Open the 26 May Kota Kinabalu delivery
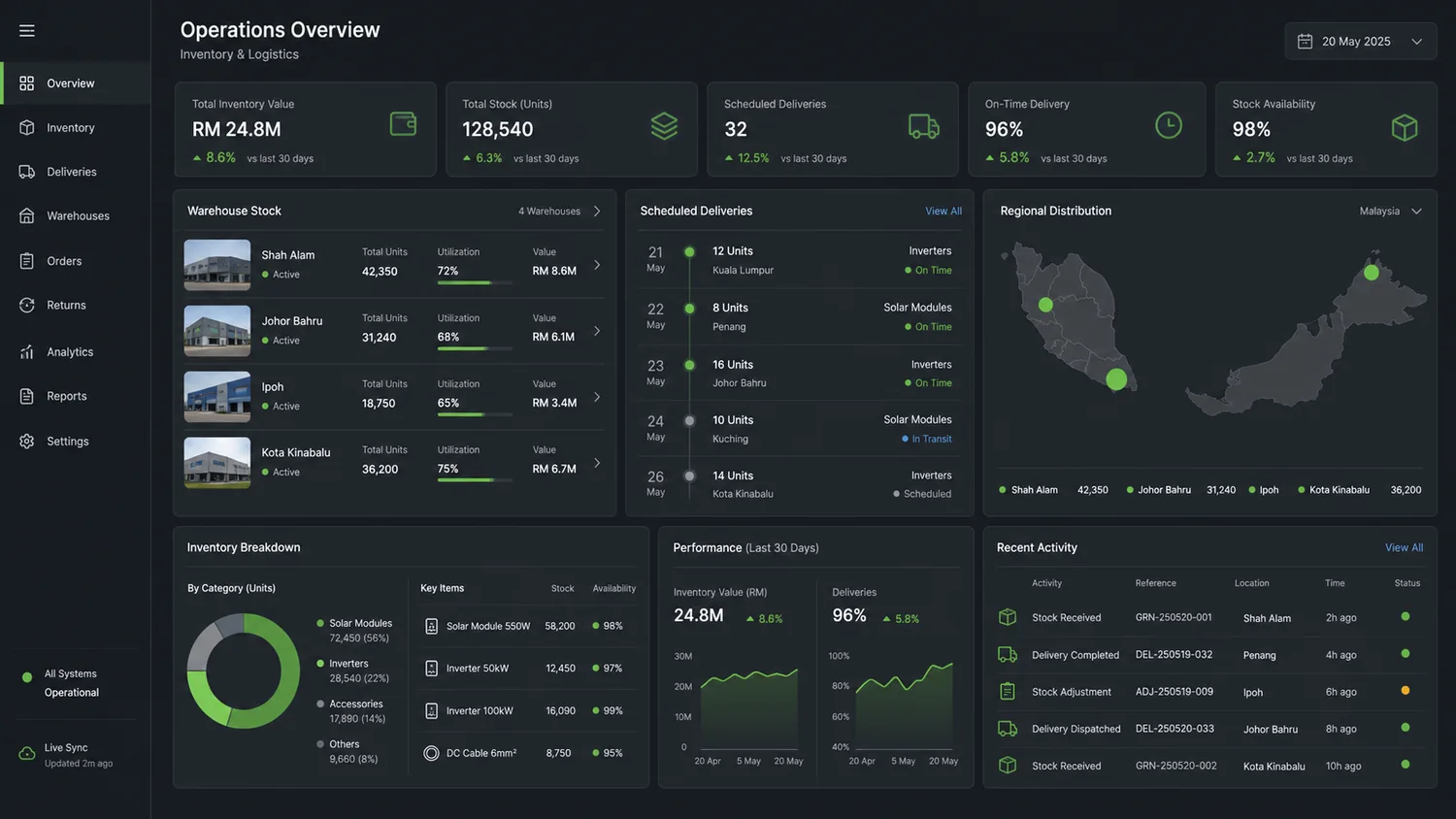 (x=800, y=484)
